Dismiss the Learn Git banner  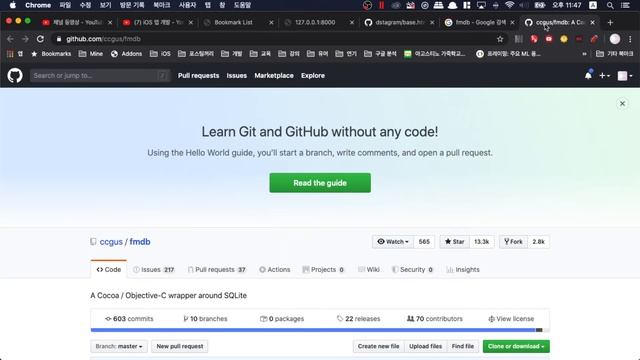622,104
